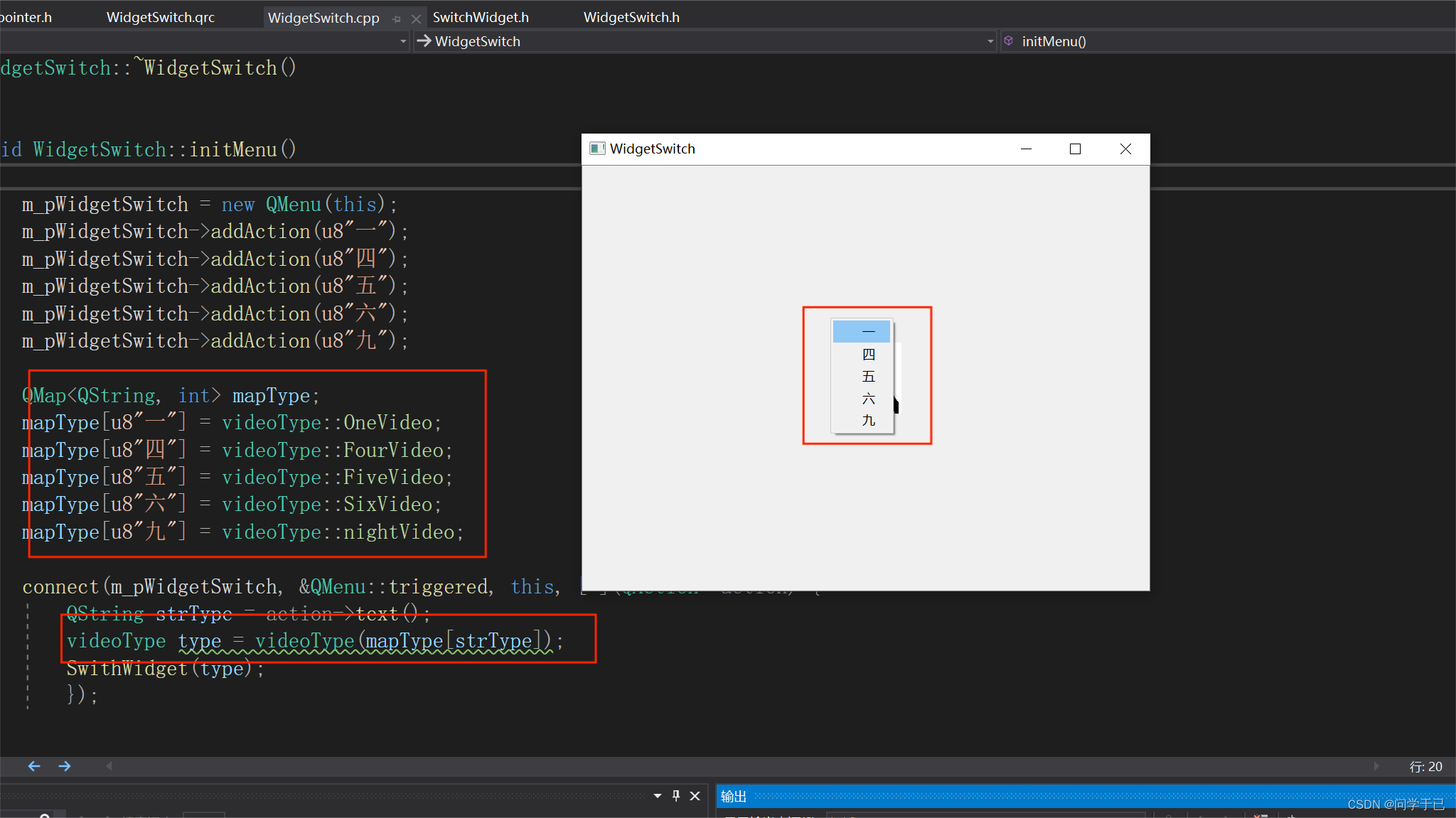Switch to the WidgetSwitch.qrc tab
Screen dimensions: 1456x818
pos(161,17)
